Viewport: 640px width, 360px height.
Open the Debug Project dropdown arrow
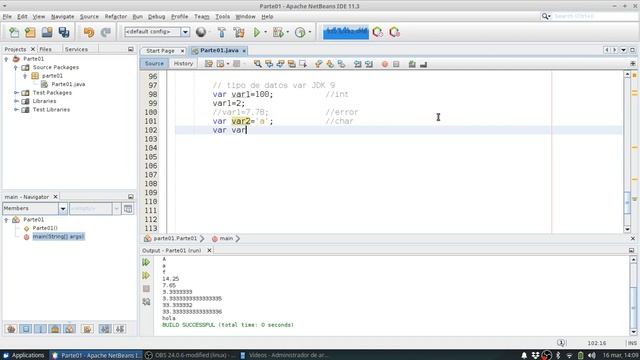click(x=287, y=32)
